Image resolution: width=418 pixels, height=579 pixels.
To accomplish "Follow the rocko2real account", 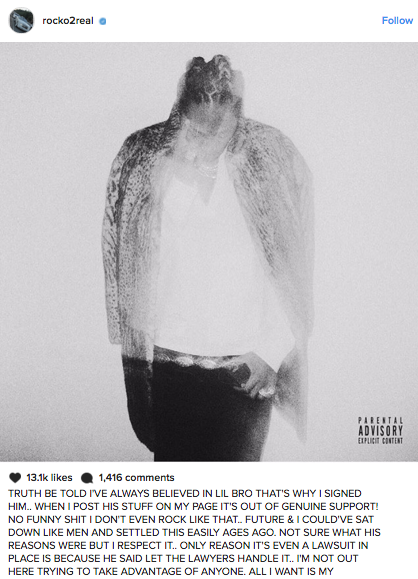I will [x=397, y=21].
